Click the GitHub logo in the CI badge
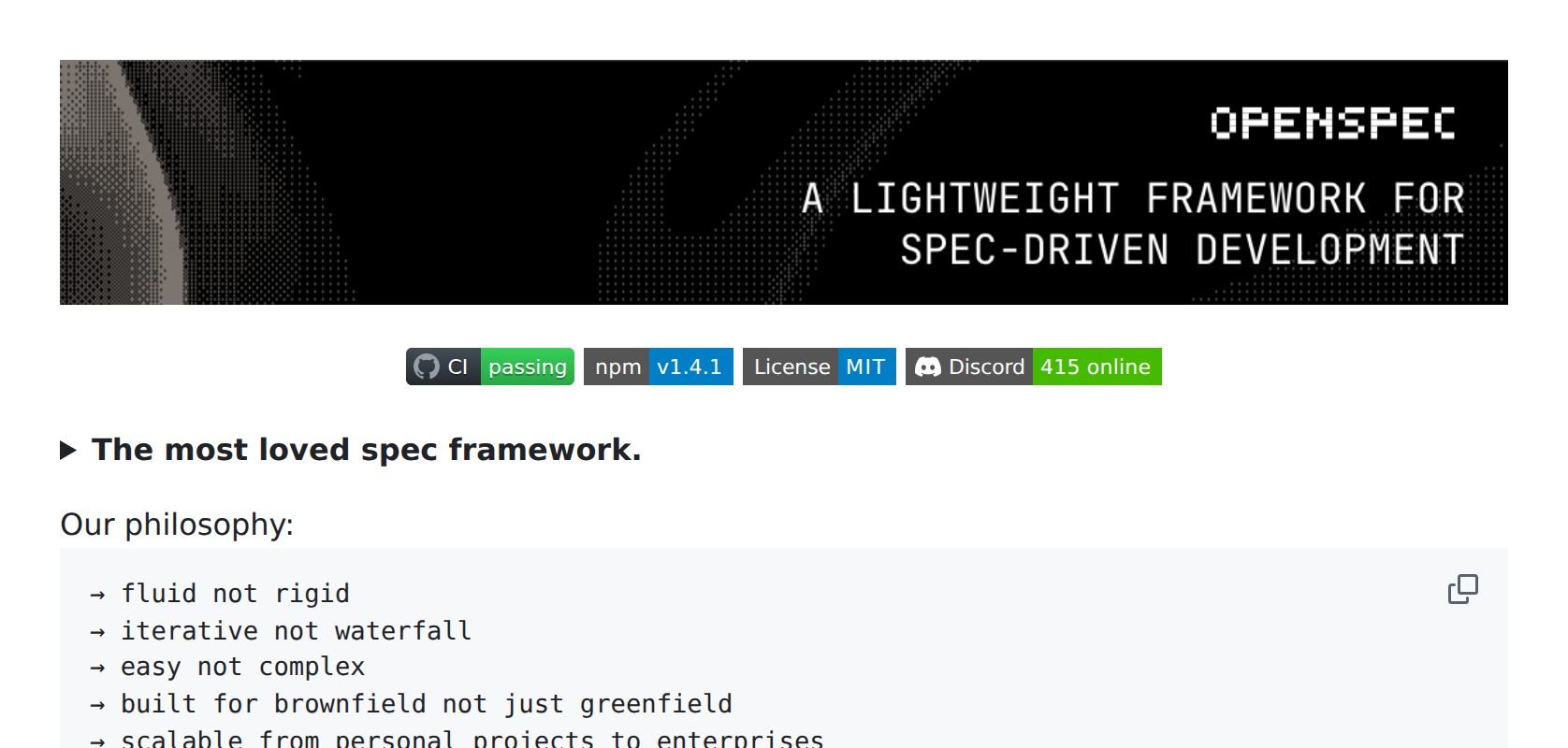This screenshot has width=1568, height=748. point(427,367)
